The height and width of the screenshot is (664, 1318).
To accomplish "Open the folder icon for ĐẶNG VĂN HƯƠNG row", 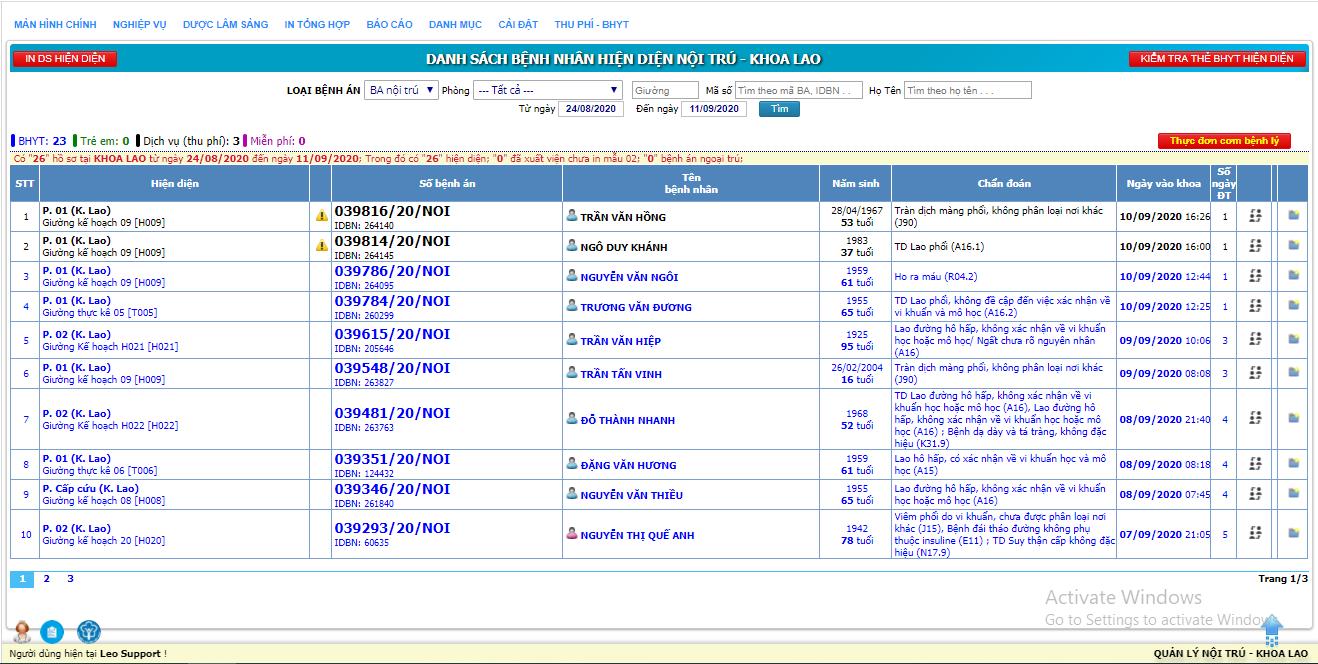I will point(1294,463).
